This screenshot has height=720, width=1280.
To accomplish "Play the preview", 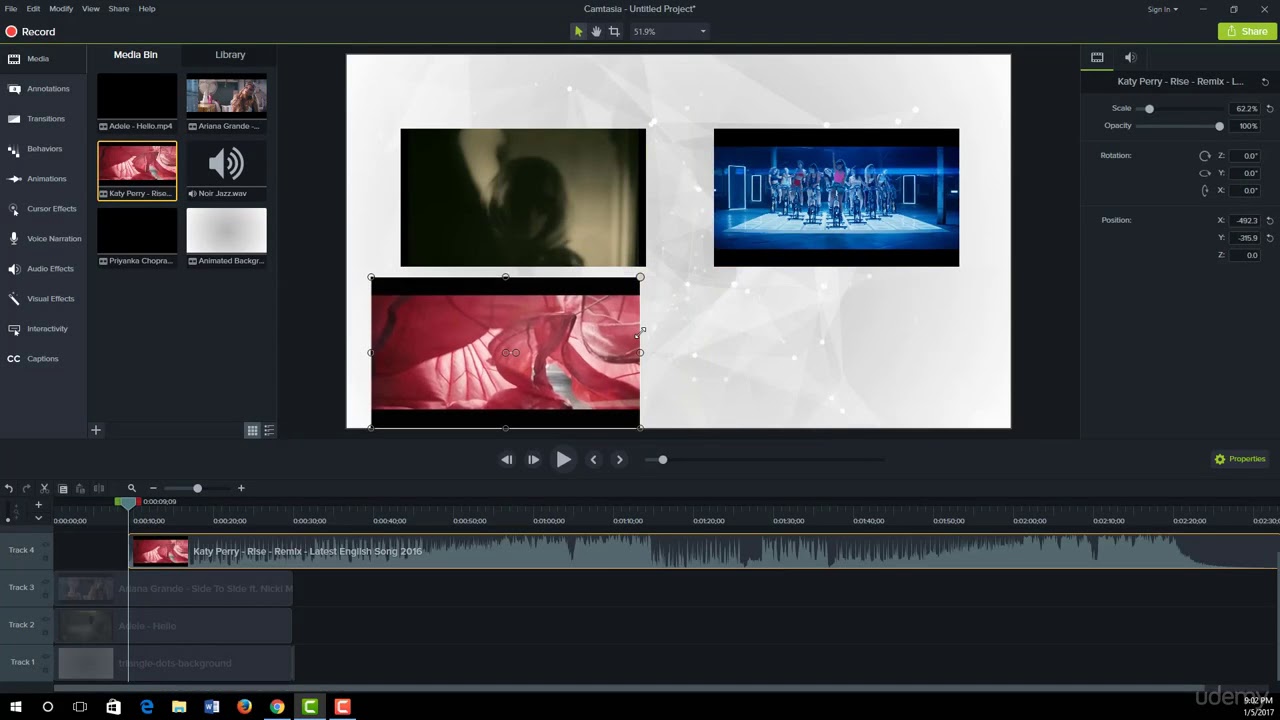I will click(x=564, y=460).
